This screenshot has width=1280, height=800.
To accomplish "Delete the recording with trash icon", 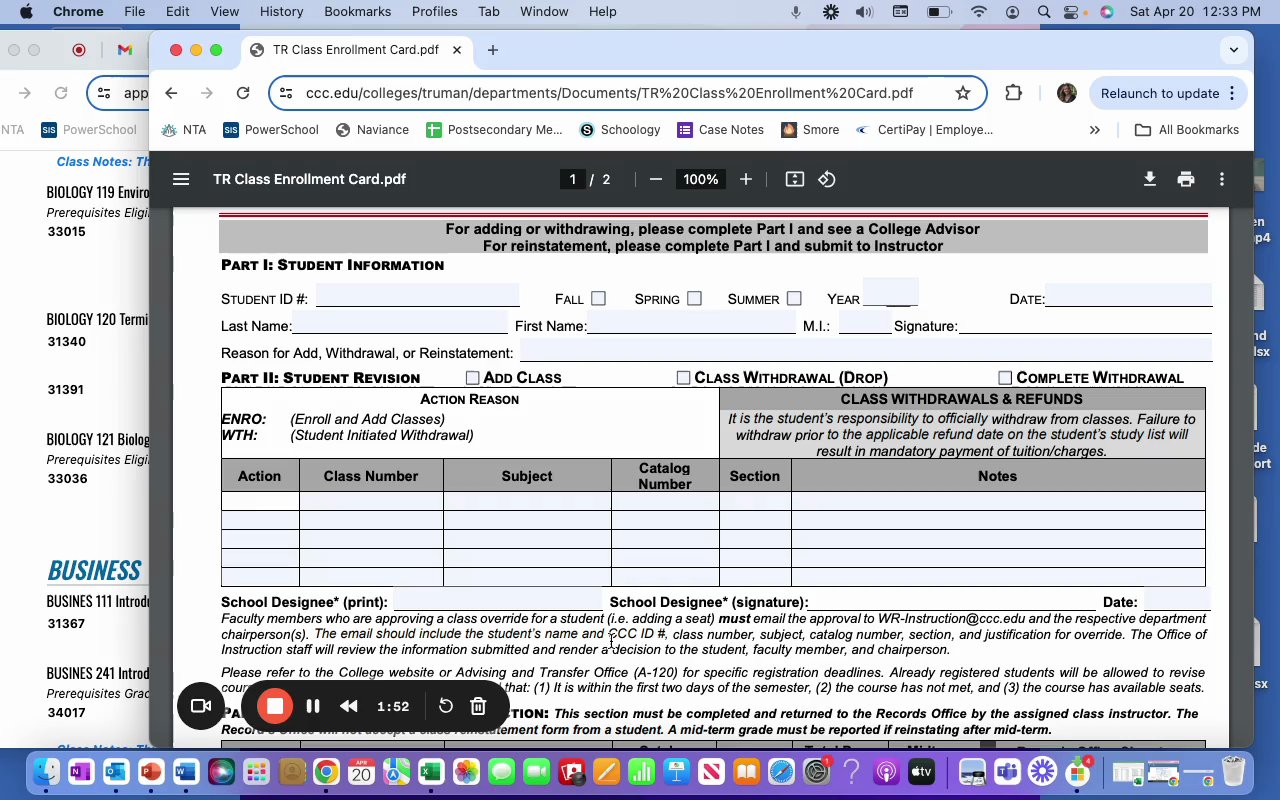I will 478,706.
